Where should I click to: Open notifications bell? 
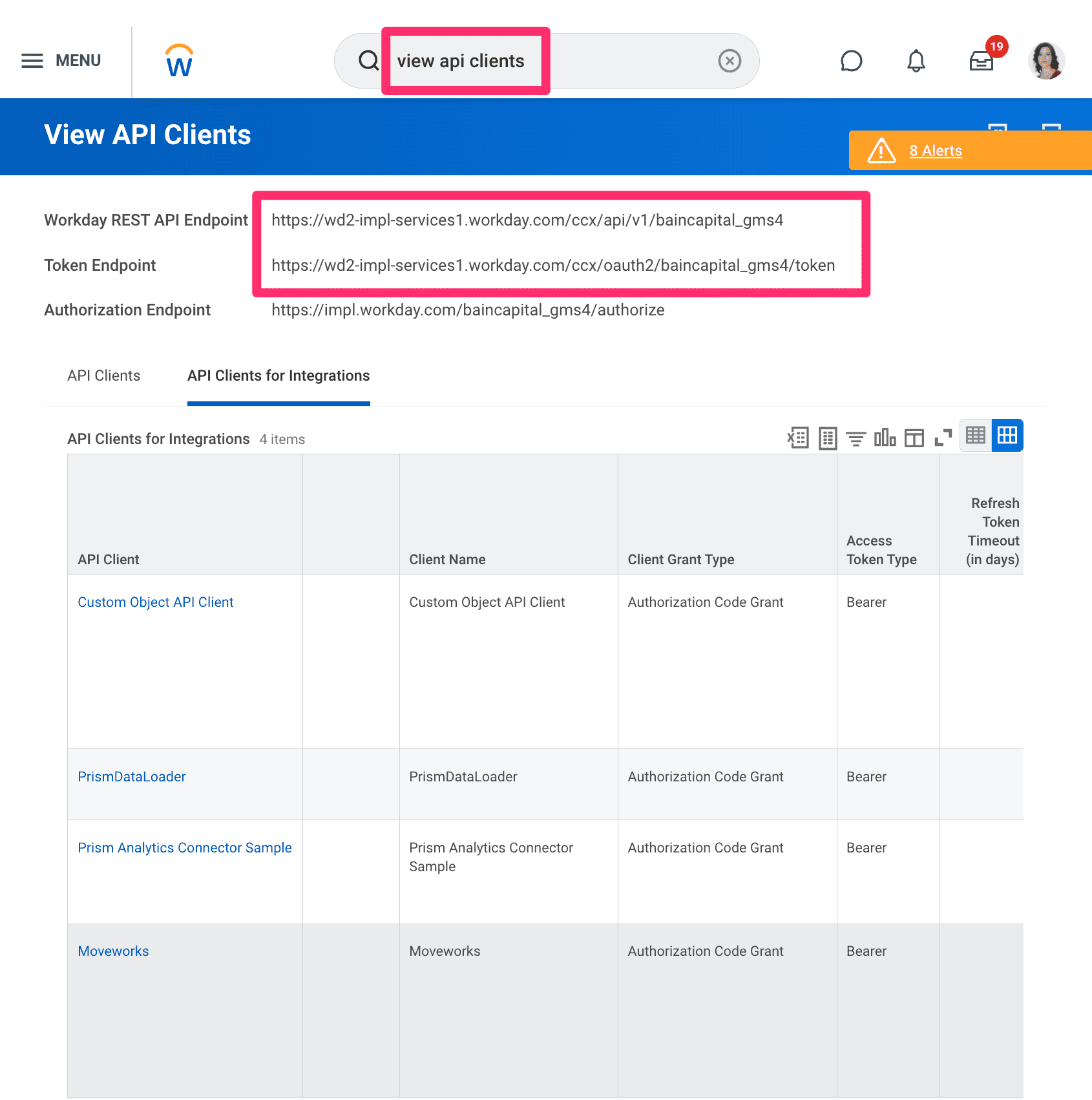[916, 61]
